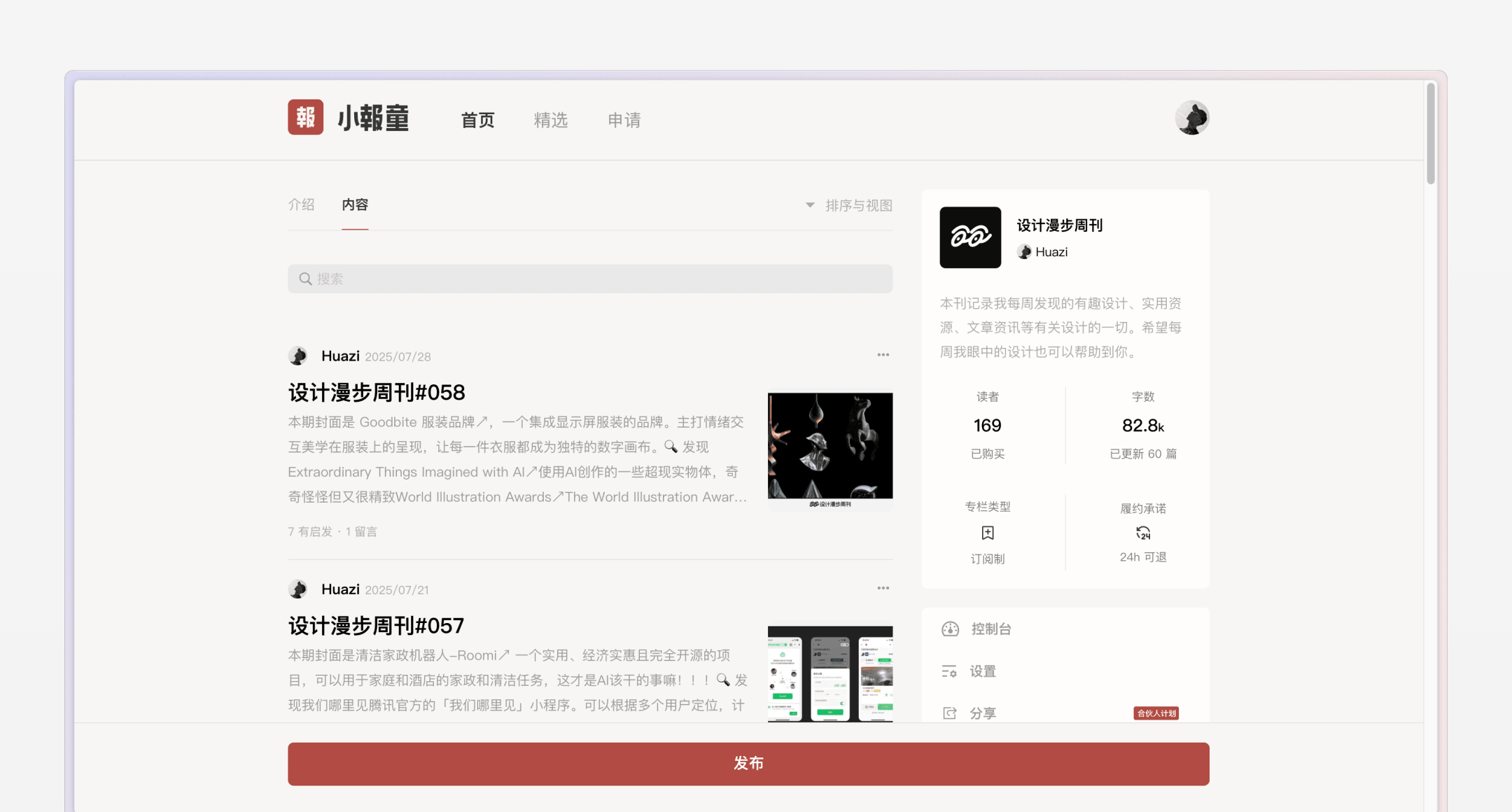The height and width of the screenshot is (812, 1512).
Task: Open more options for issue #057
Action: (883, 588)
